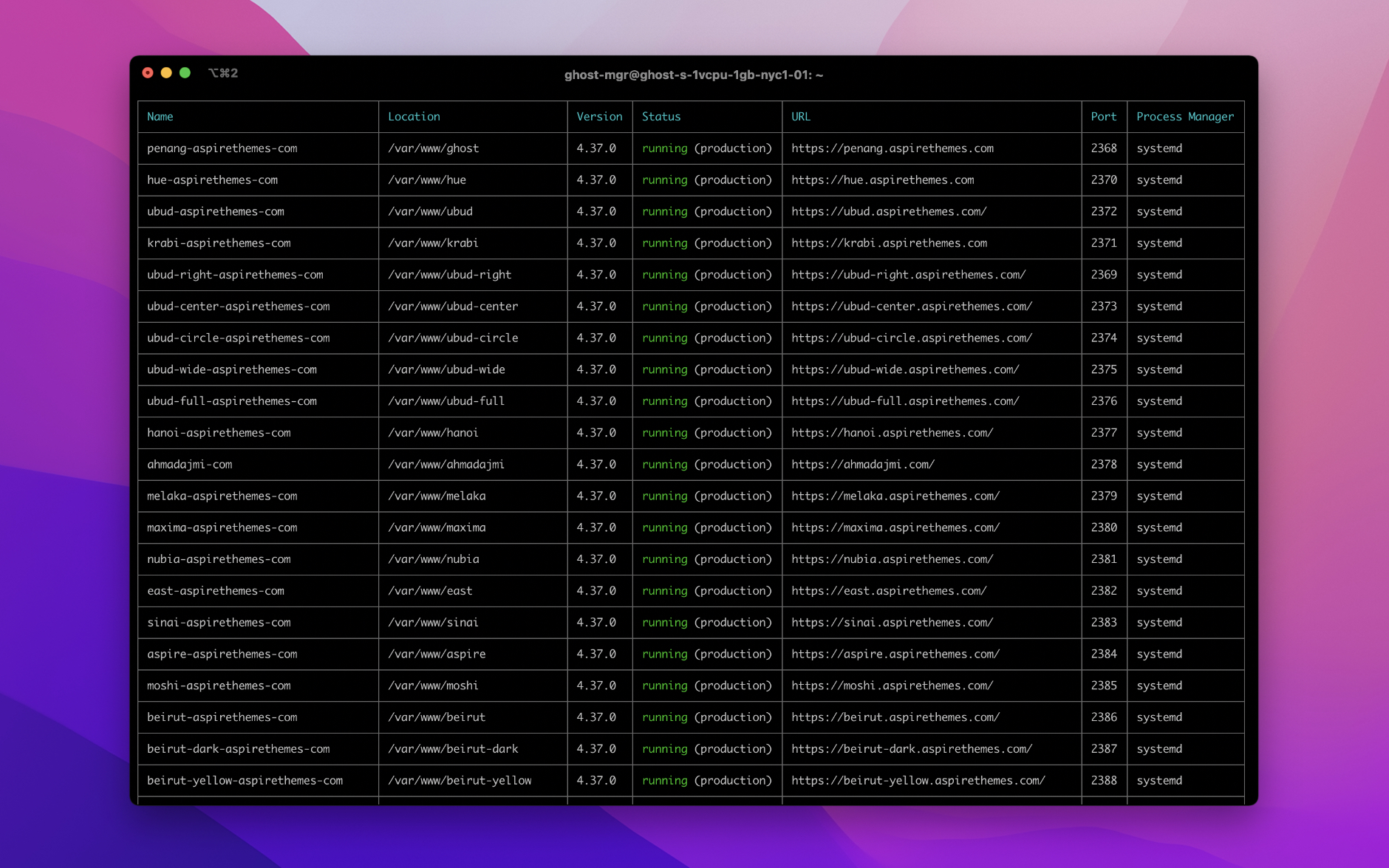The height and width of the screenshot is (868, 1389).
Task: Click systemd in the sinai row
Action: pyautogui.click(x=1159, y=623)
